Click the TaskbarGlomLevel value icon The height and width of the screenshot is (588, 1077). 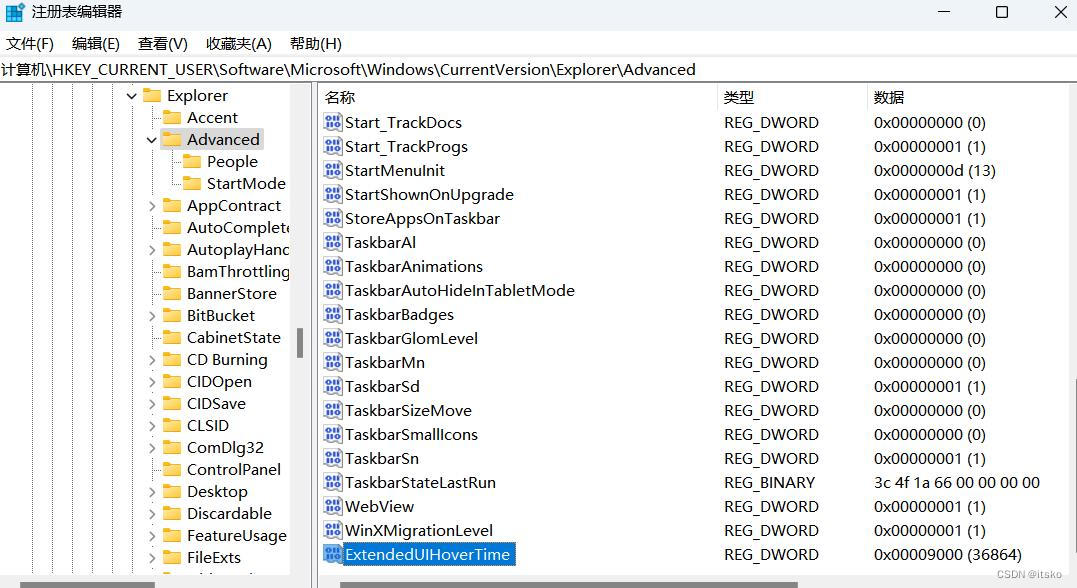click(x=333, y=339)
